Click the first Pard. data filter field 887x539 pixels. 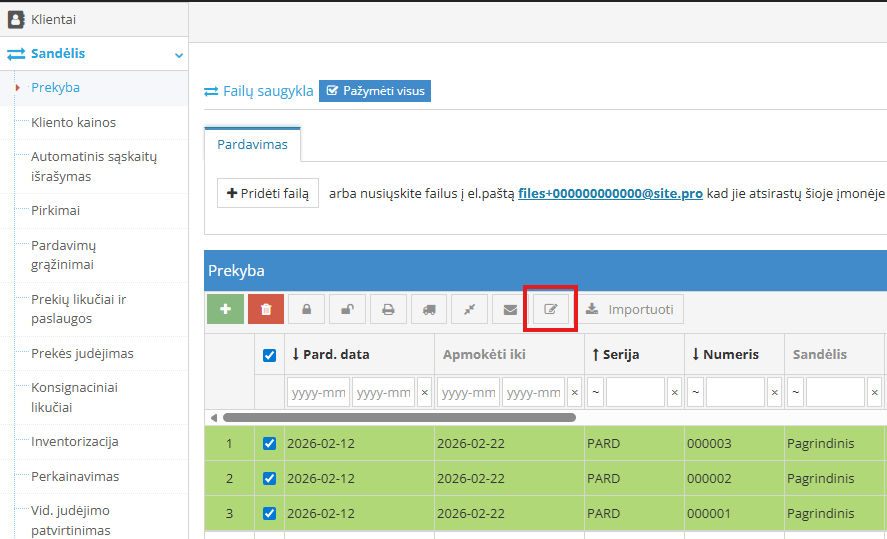[x=318, y=392]
